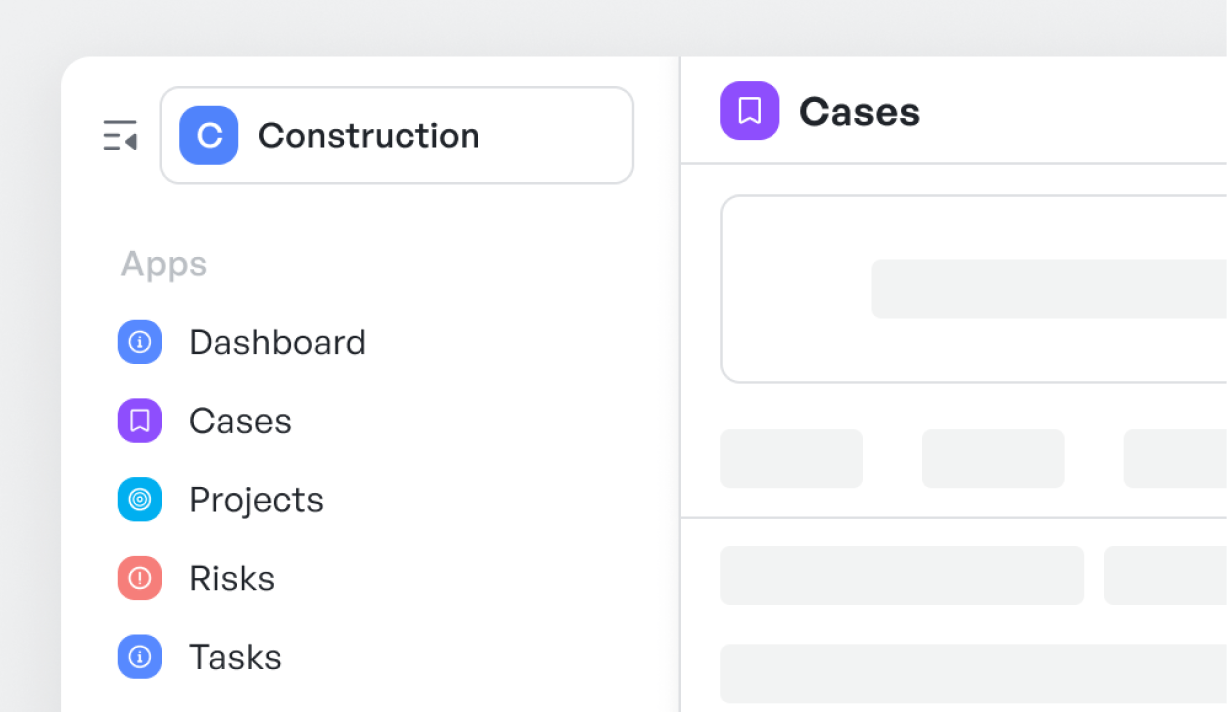Click the Risks warning icon
Screen dimensions: 1227x712
point(139,578)
